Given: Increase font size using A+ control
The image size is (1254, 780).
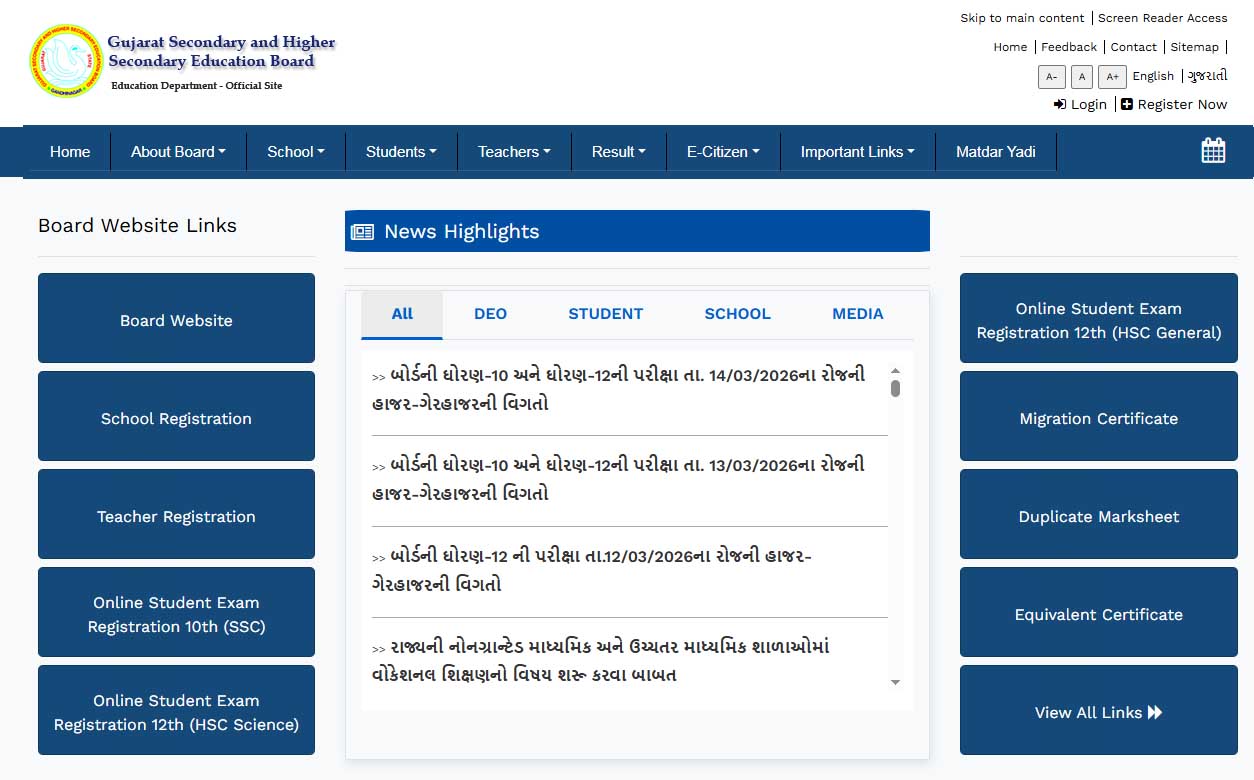Looking at the screenshot, I should (x=1112, y=76).
